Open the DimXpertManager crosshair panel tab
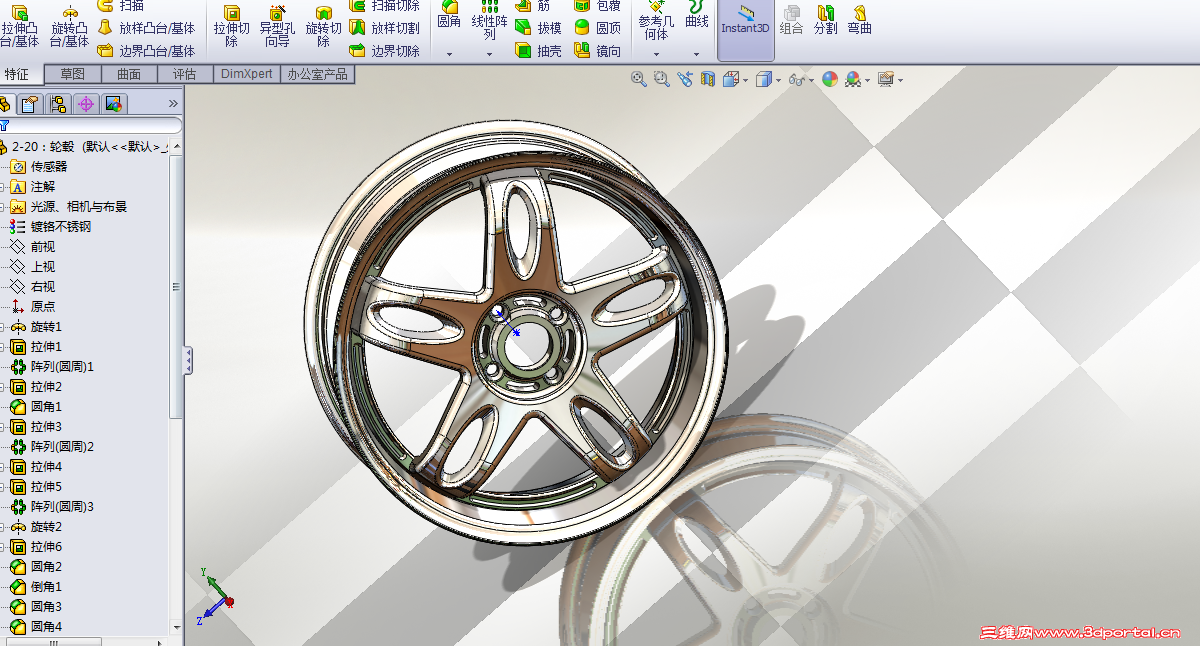Image resolution: width=1200 pixels, height=646 pixels. (86, 103)
